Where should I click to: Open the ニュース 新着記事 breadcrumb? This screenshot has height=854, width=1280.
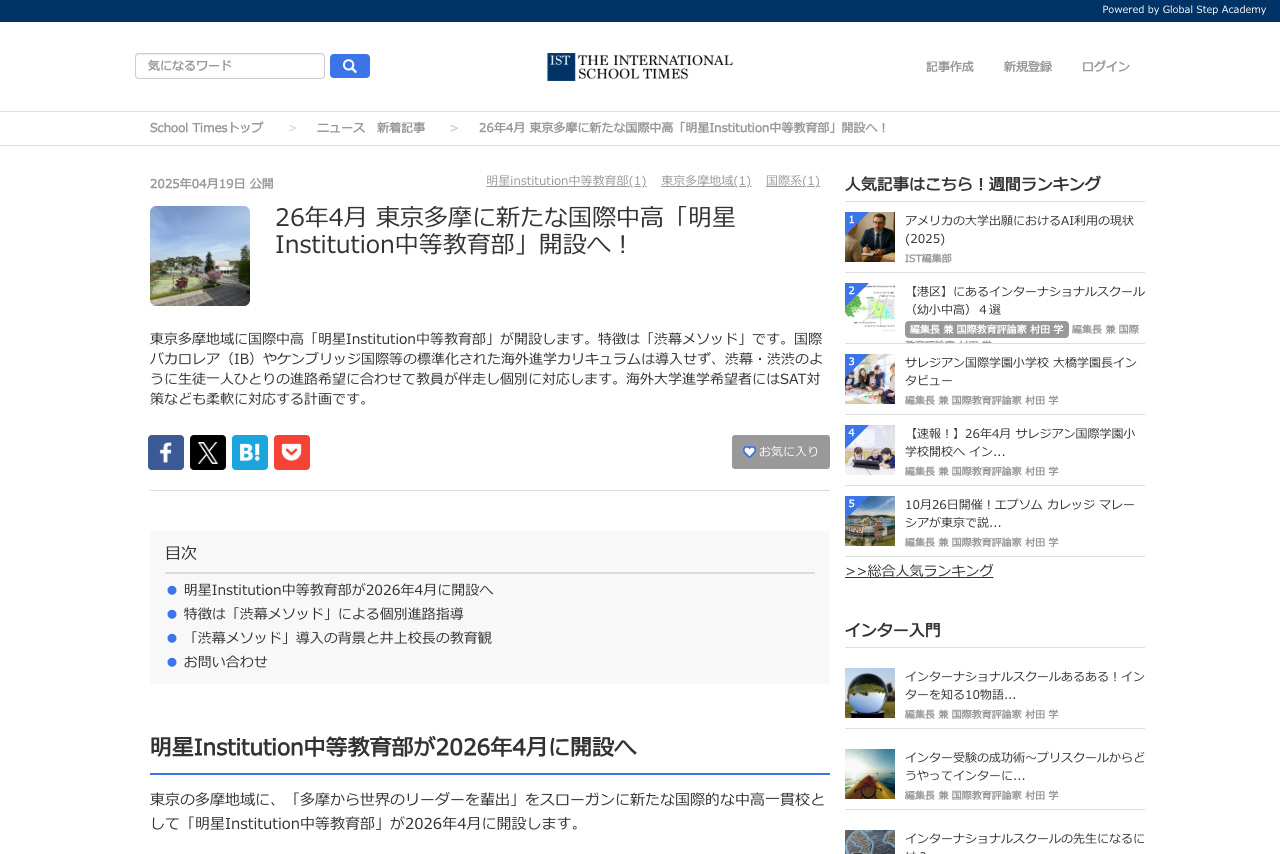point(370,128)
